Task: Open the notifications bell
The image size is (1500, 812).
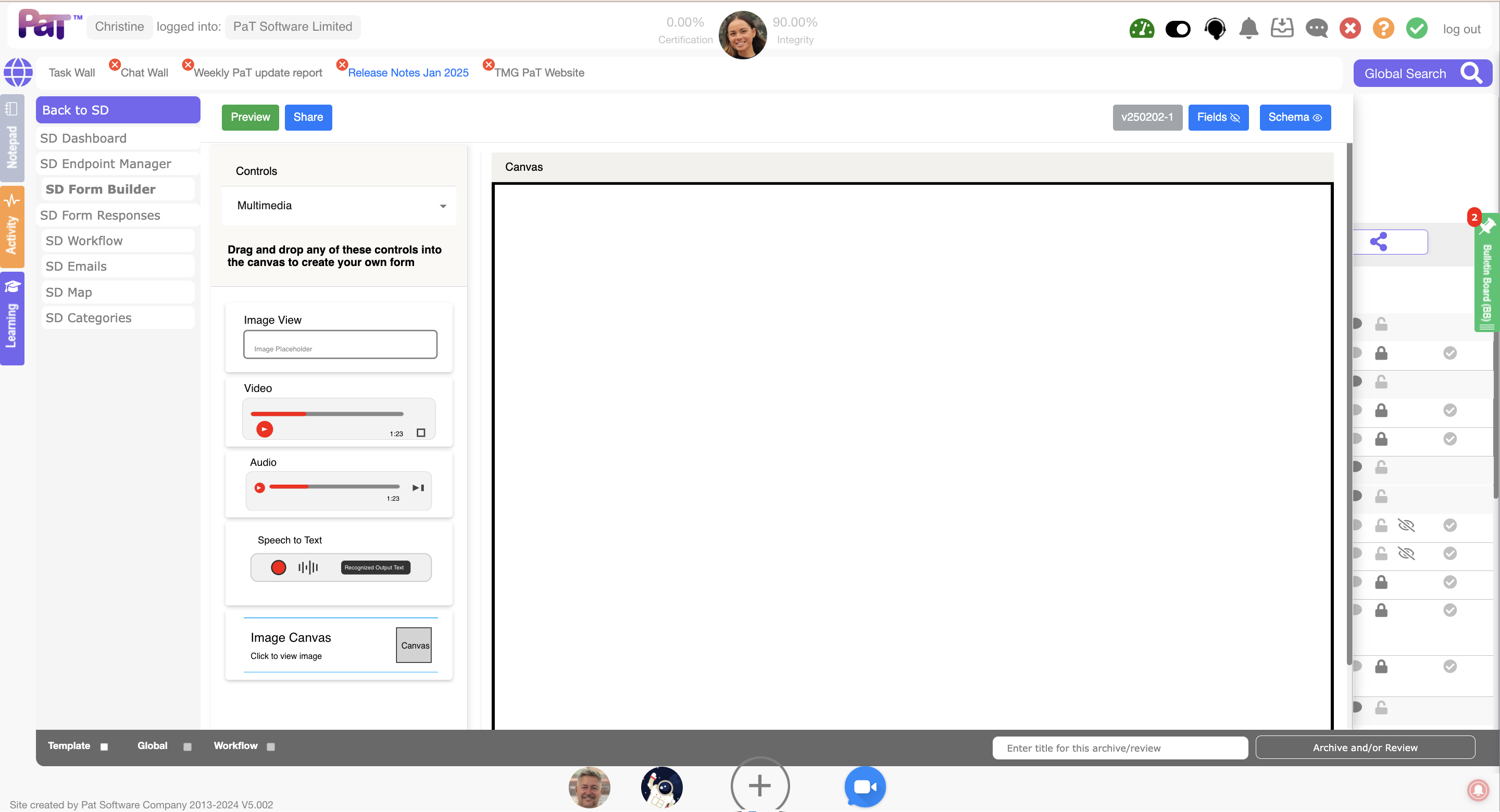Action: pos(1248,29)
